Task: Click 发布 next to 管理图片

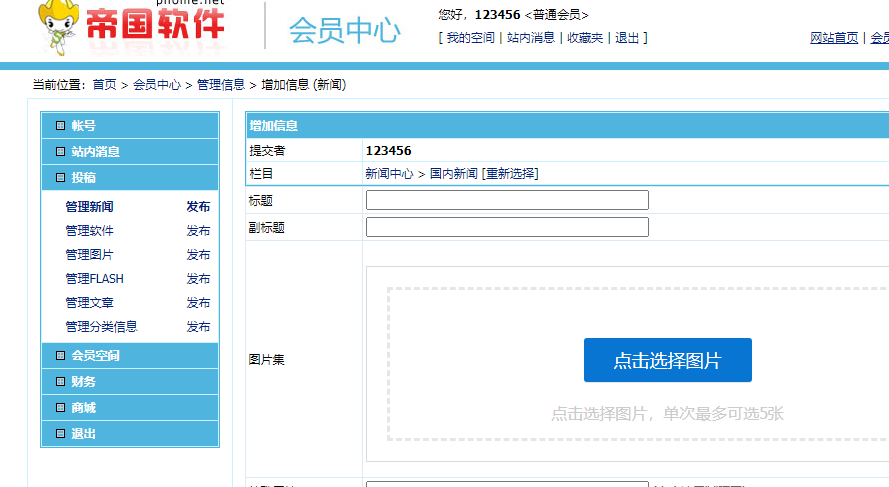Action: click(198, 255)
